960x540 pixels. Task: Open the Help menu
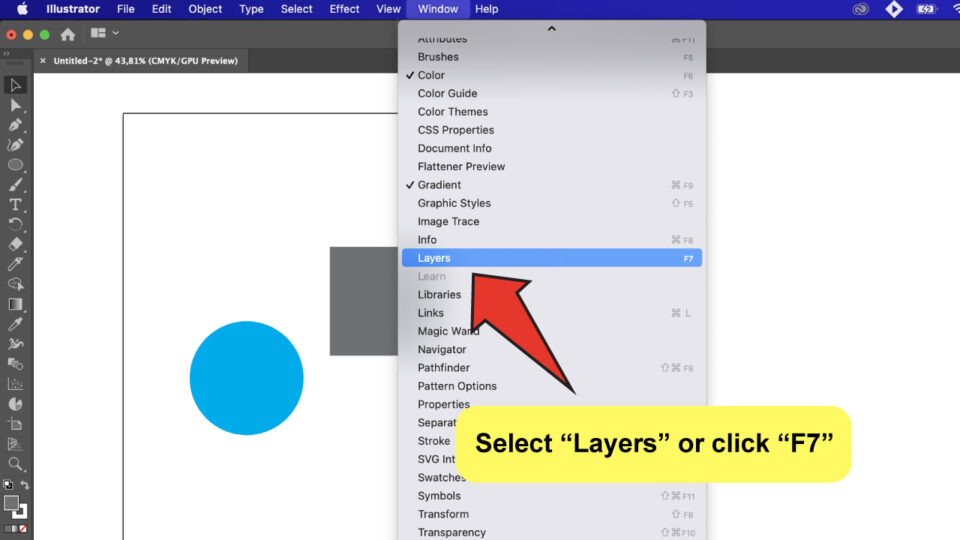(487, 9)
